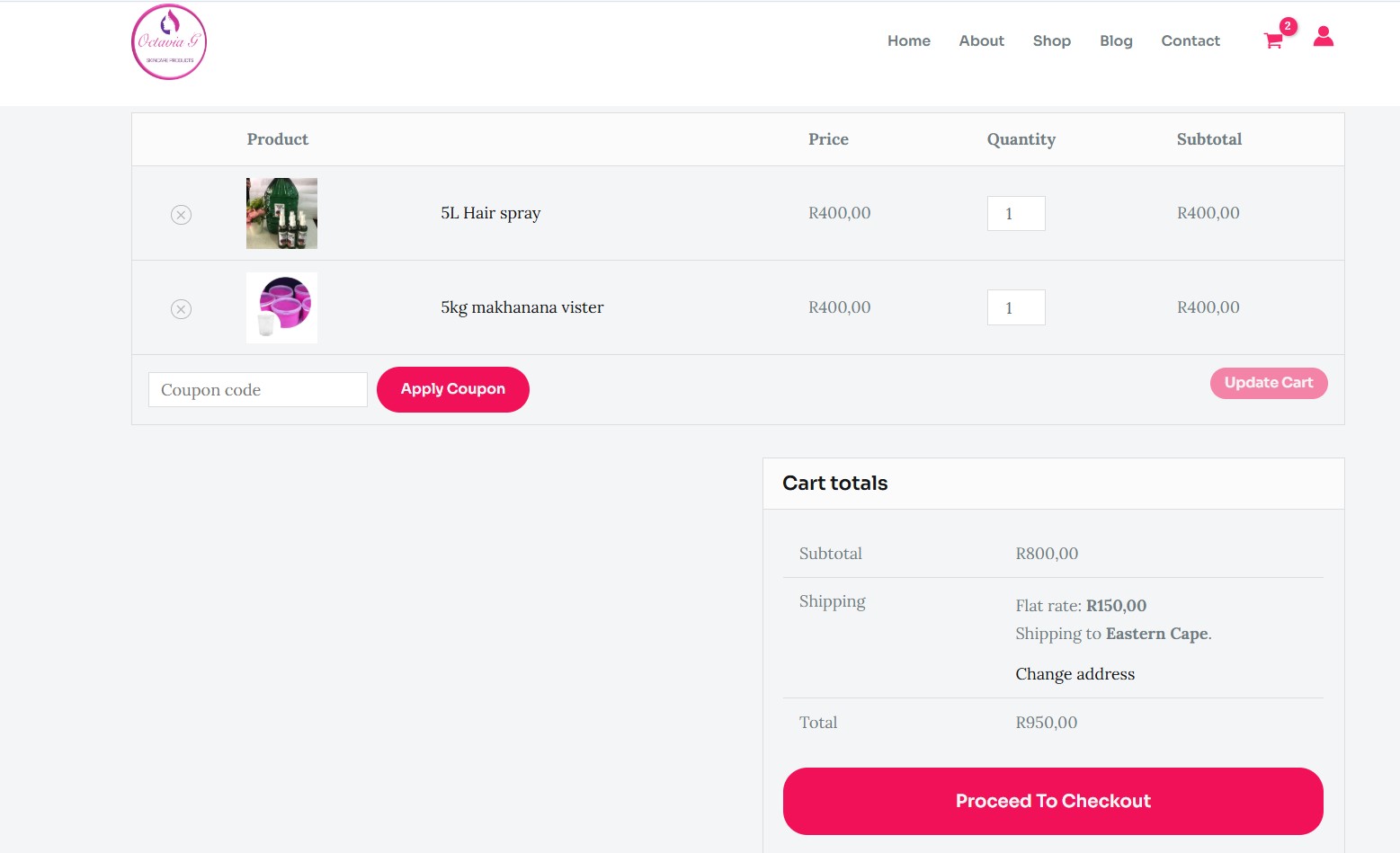Open the About menu item
The height and width of the screenshot is (853, 1400).
pos(981,40)
